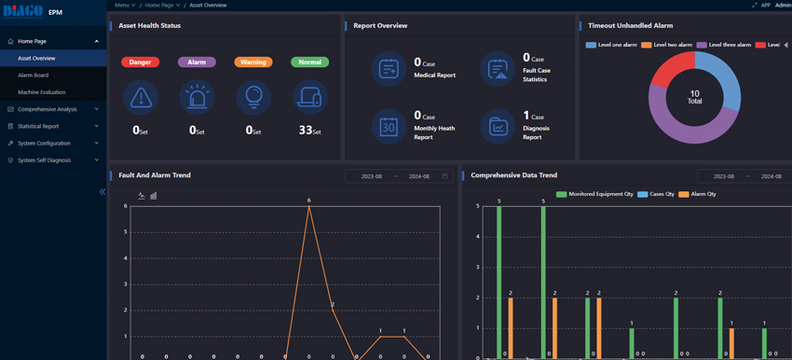Click the fullscreen expand icon in header
The image size is (792, 360).
(x=755, y=5)
